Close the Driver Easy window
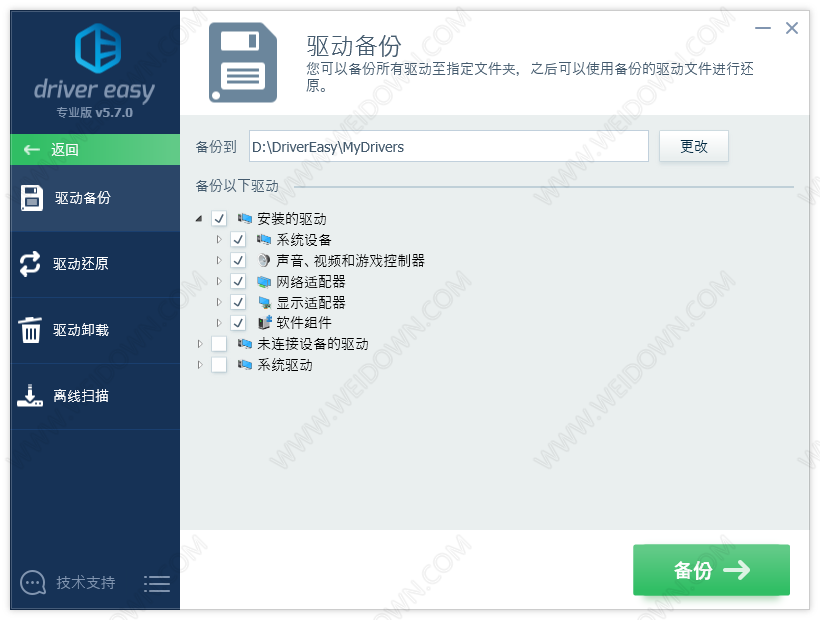 pyautogui.click(x=792, y=28)
